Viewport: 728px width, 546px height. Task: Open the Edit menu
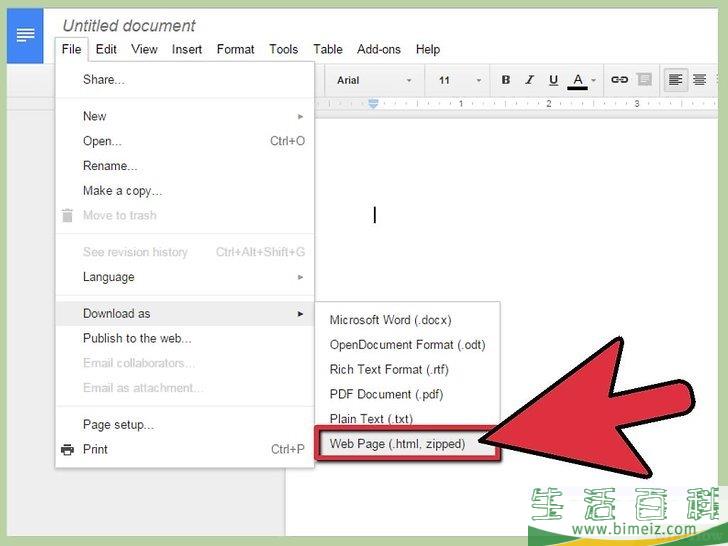click(106, 49)
